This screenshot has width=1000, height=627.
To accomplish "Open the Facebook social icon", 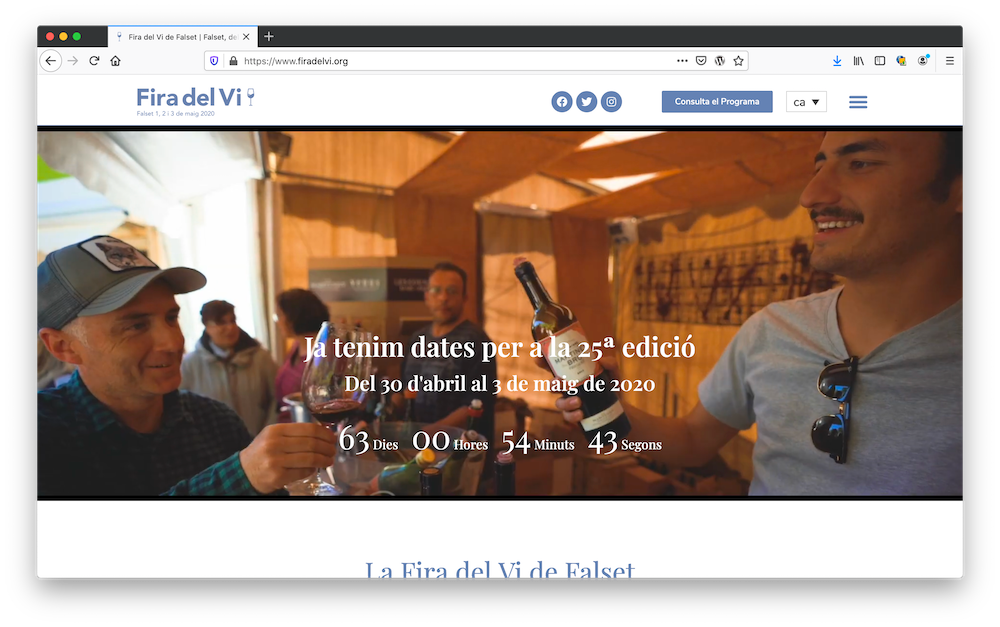I will pyautogui.click(x=562, y=102).
